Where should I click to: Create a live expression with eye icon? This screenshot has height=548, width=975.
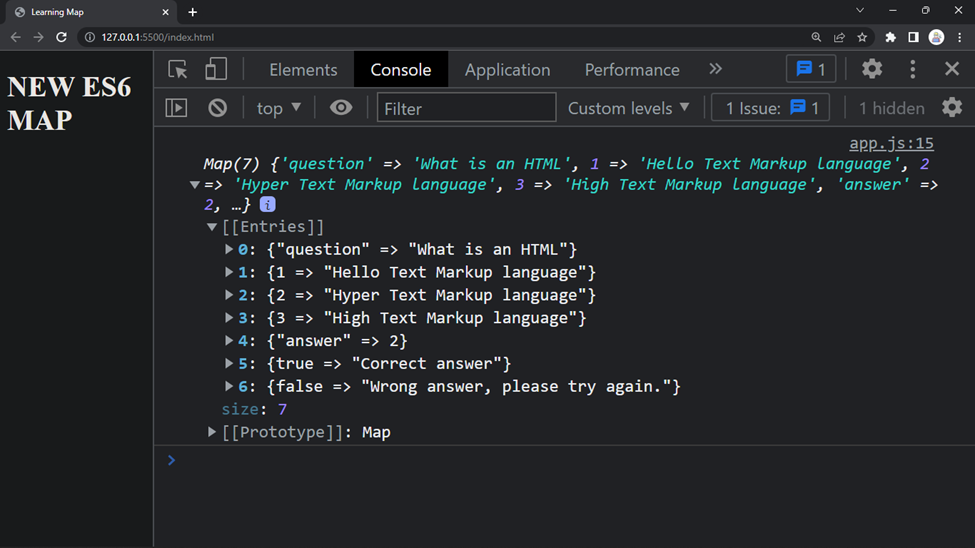(341, 108)
